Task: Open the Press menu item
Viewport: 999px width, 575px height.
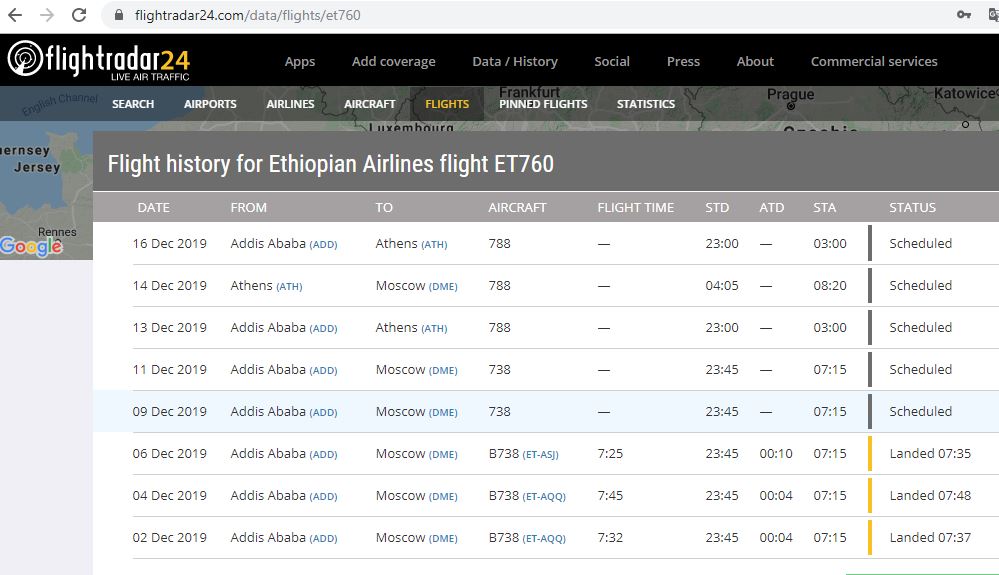Action: (683, 62)
